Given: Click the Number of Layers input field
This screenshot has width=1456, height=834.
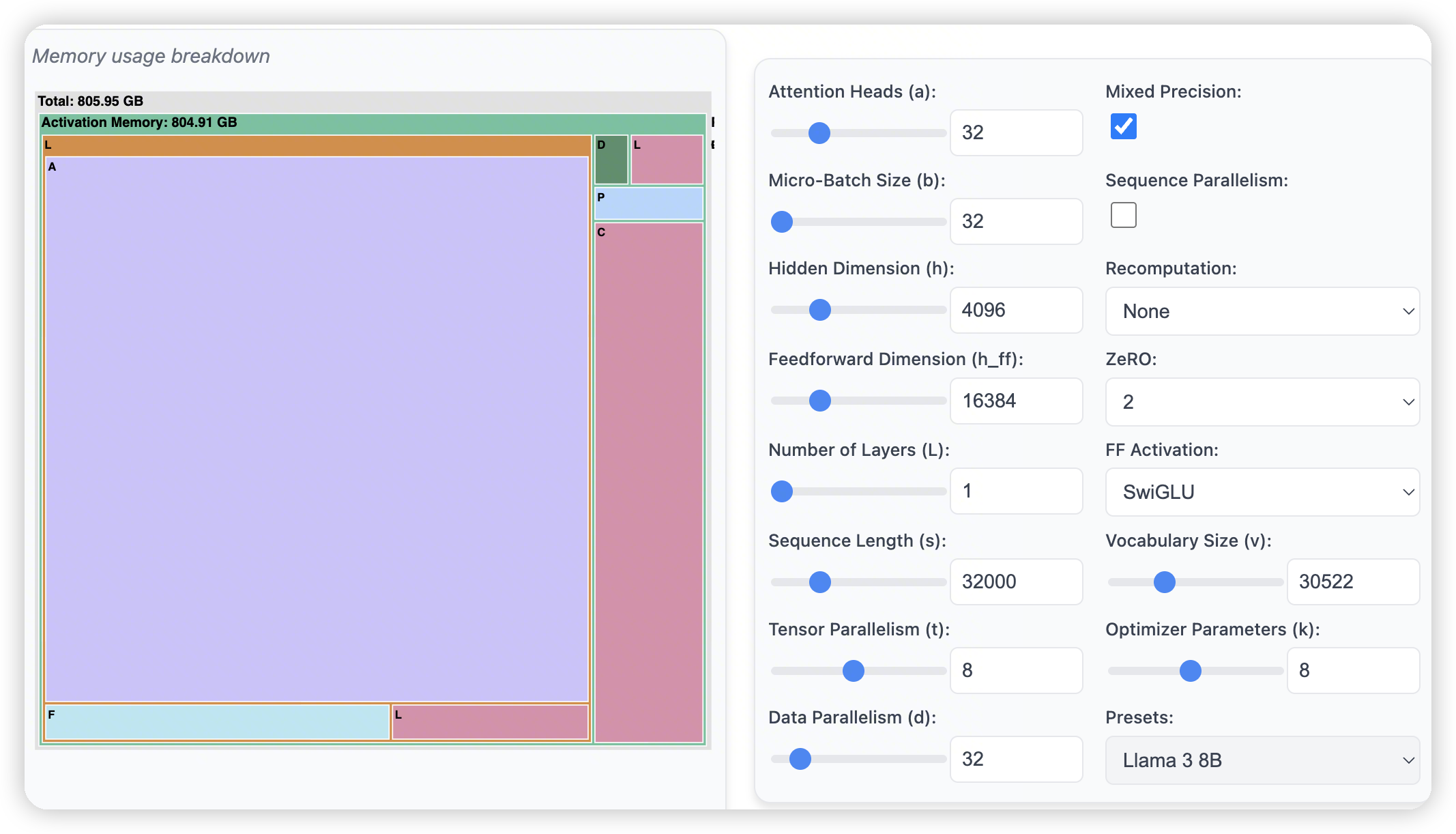Looking at the screenshot, I should point(1015,491).
